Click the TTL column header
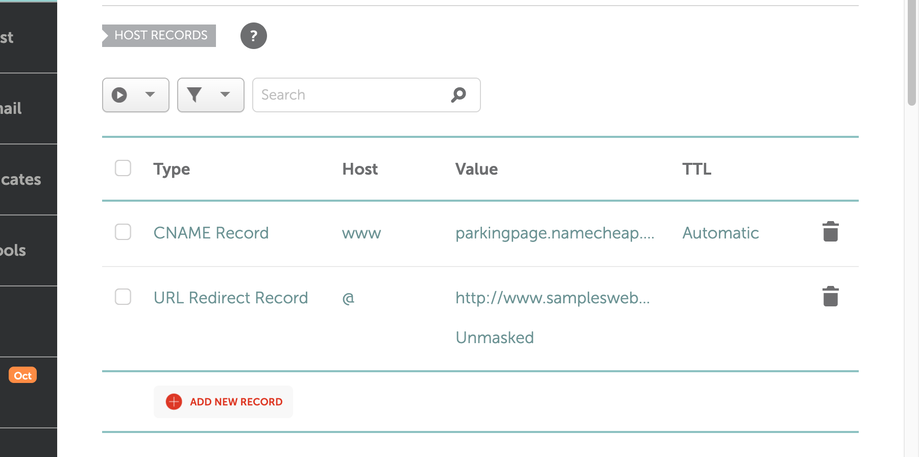 click(x=696, y=169)
